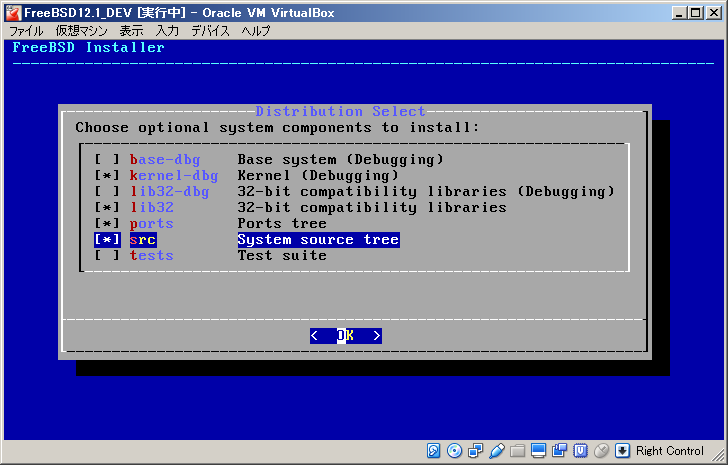Click the window resize grip in status bar
This screenshot has width=728, height=465.
pos(718,455)
